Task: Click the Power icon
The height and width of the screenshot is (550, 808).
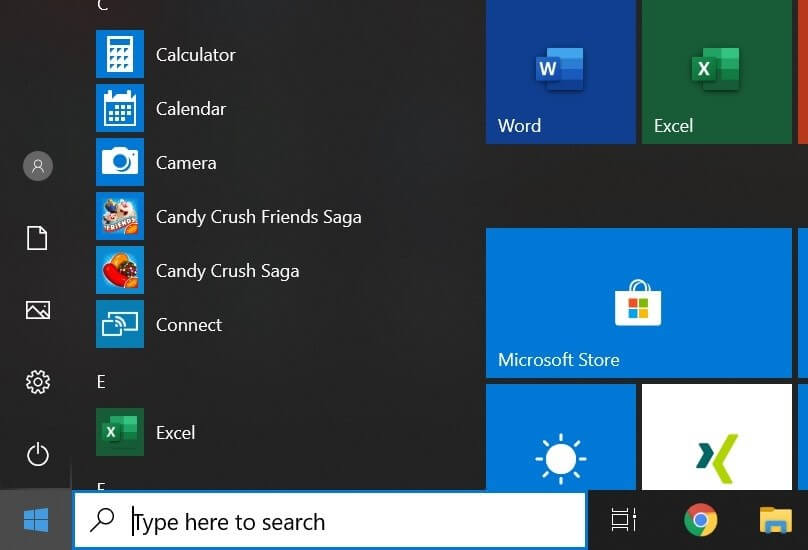Action: pyautogui.click(x=38, y=454)
